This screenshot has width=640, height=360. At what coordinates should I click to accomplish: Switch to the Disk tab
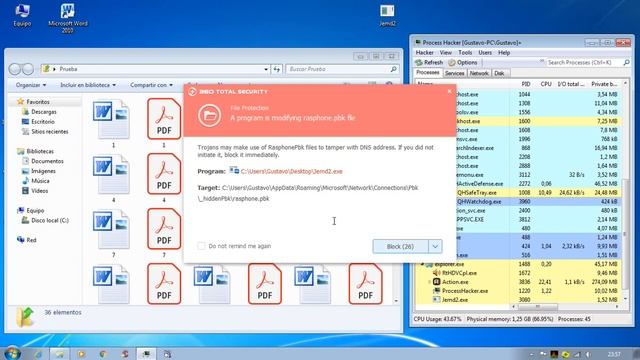coord(499,73)
